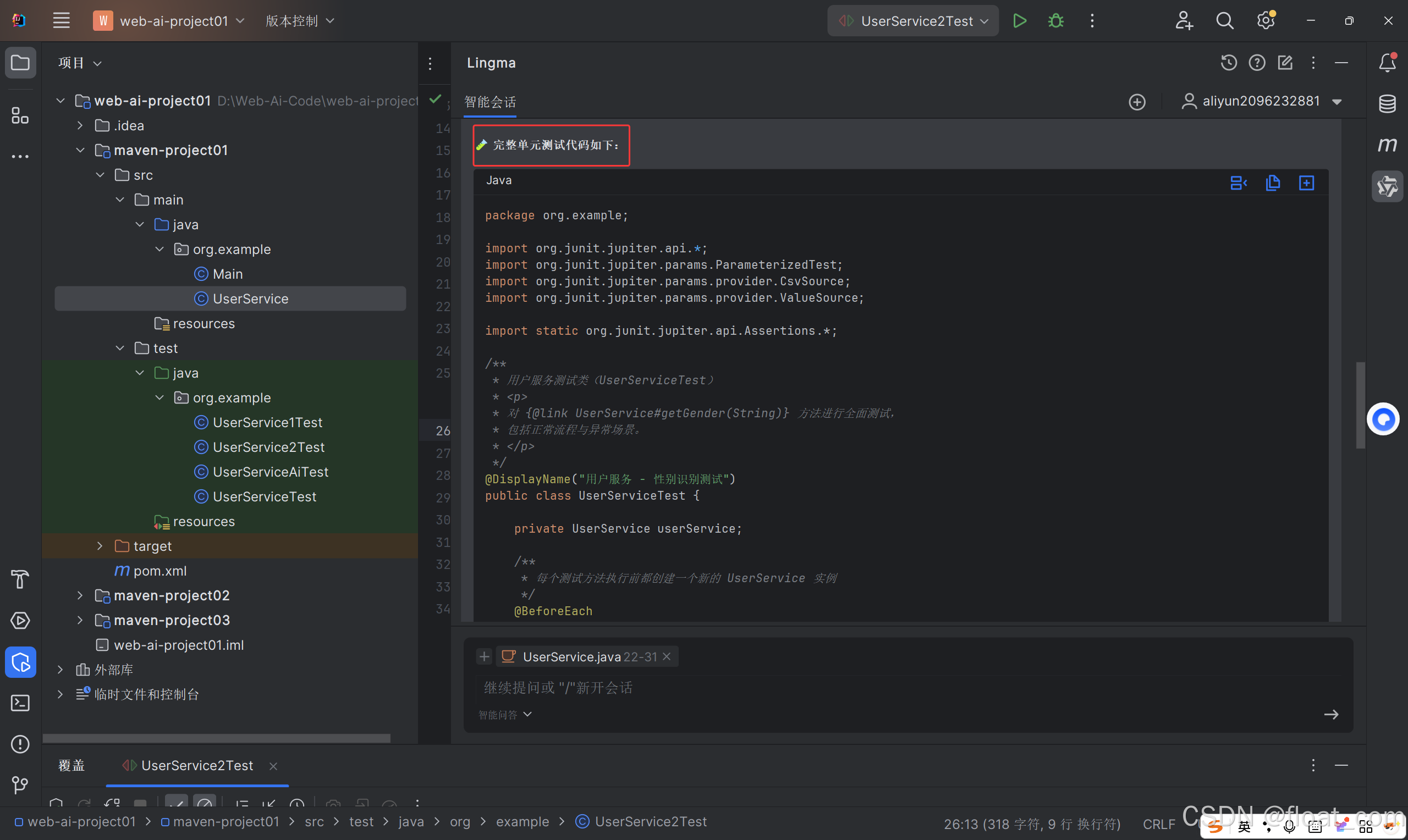Expand the target folder
The image size is (1408, 840).
coord(100,546)
